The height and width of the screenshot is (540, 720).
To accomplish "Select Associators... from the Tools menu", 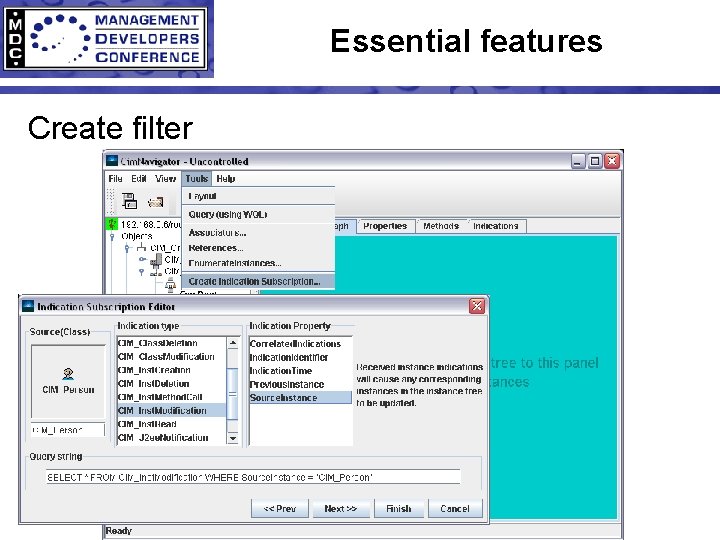I will [x=258, y=233].
